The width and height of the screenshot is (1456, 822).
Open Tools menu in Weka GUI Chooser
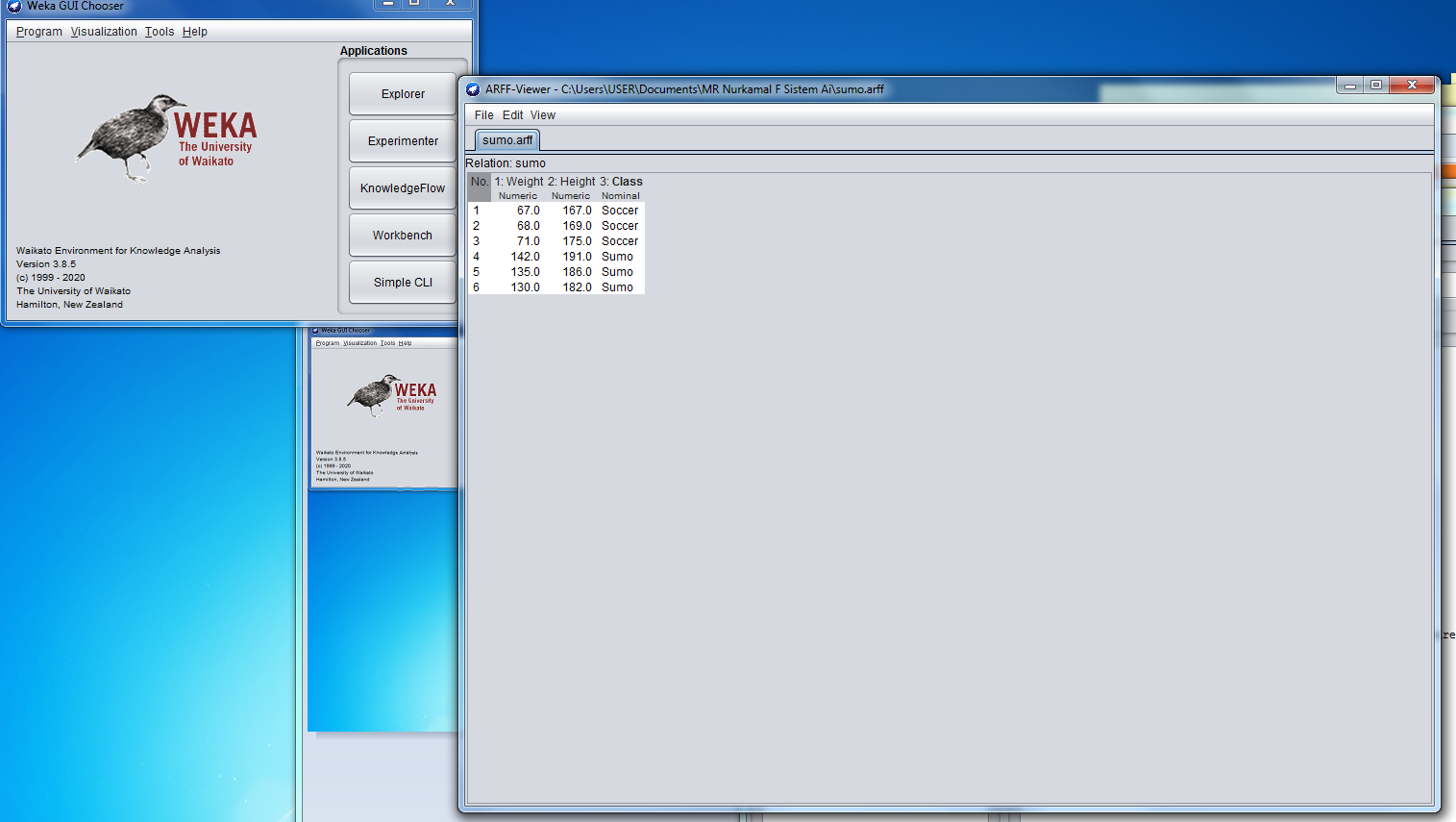click(160, 32)
